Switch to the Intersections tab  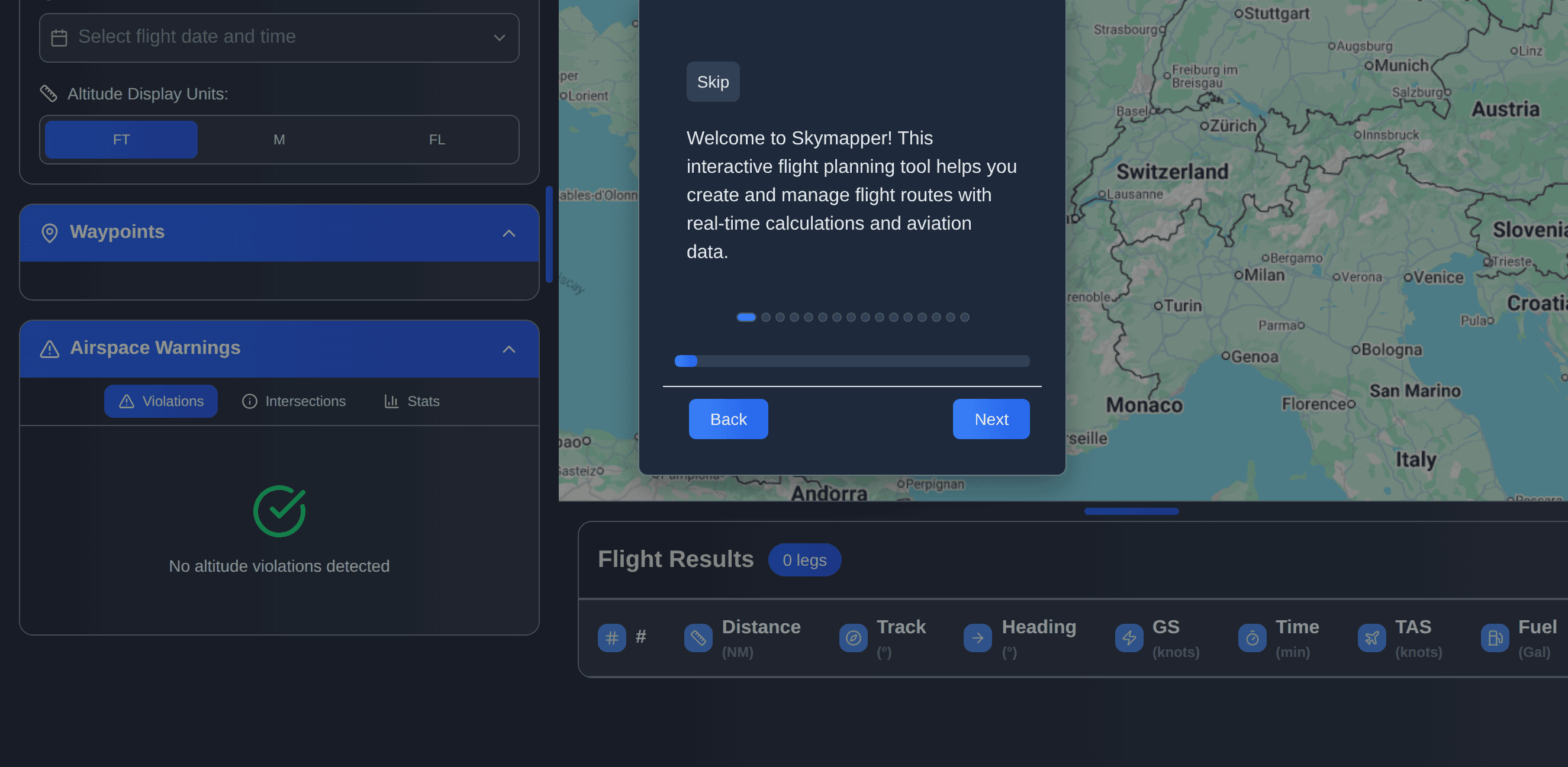(294, 401)
